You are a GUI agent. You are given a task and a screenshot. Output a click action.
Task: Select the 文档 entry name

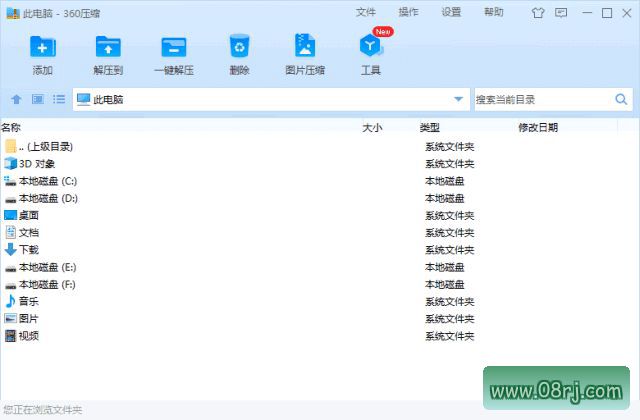[x=29, y=233]
